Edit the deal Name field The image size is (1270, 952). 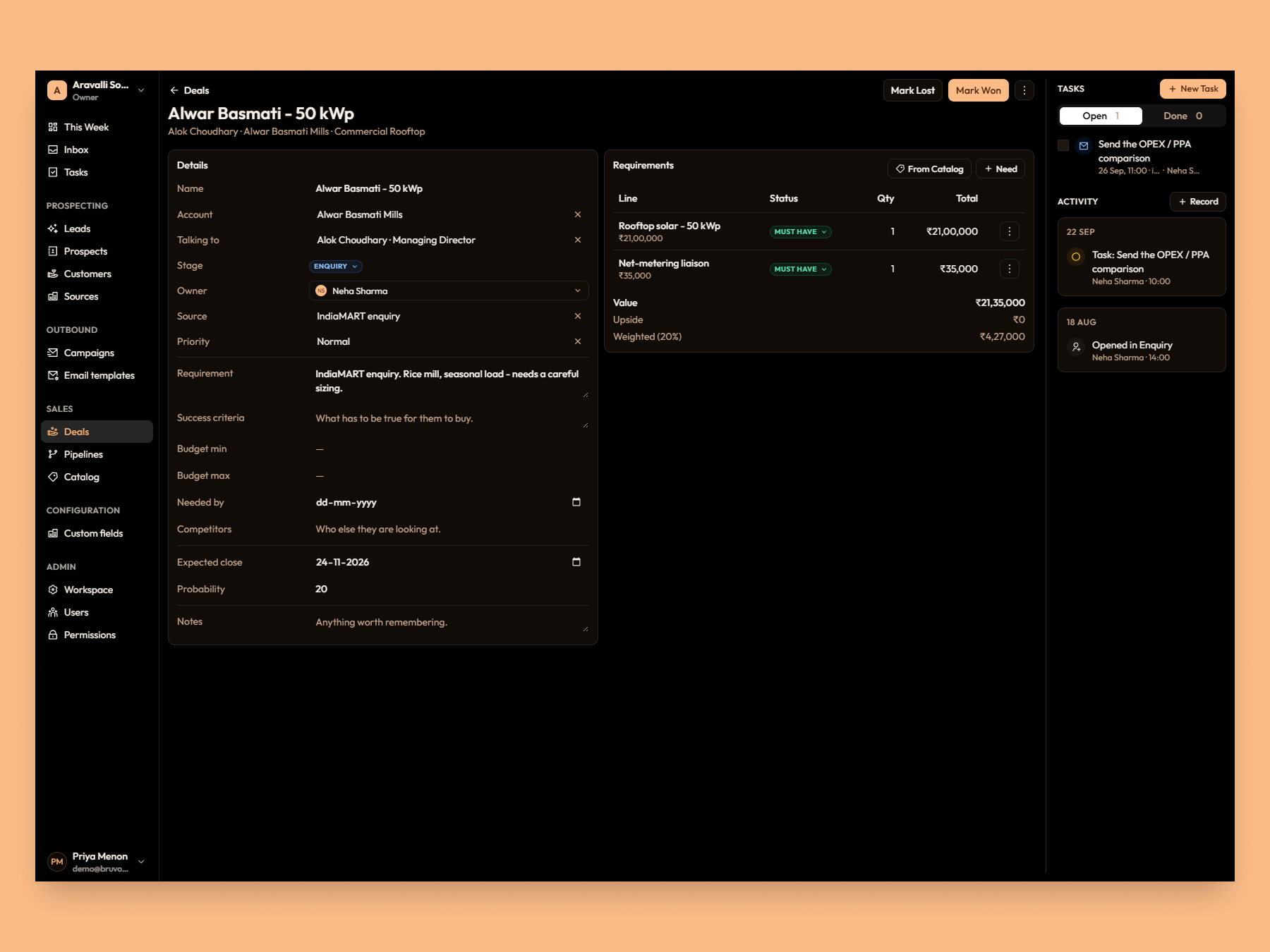pos(449,188)
